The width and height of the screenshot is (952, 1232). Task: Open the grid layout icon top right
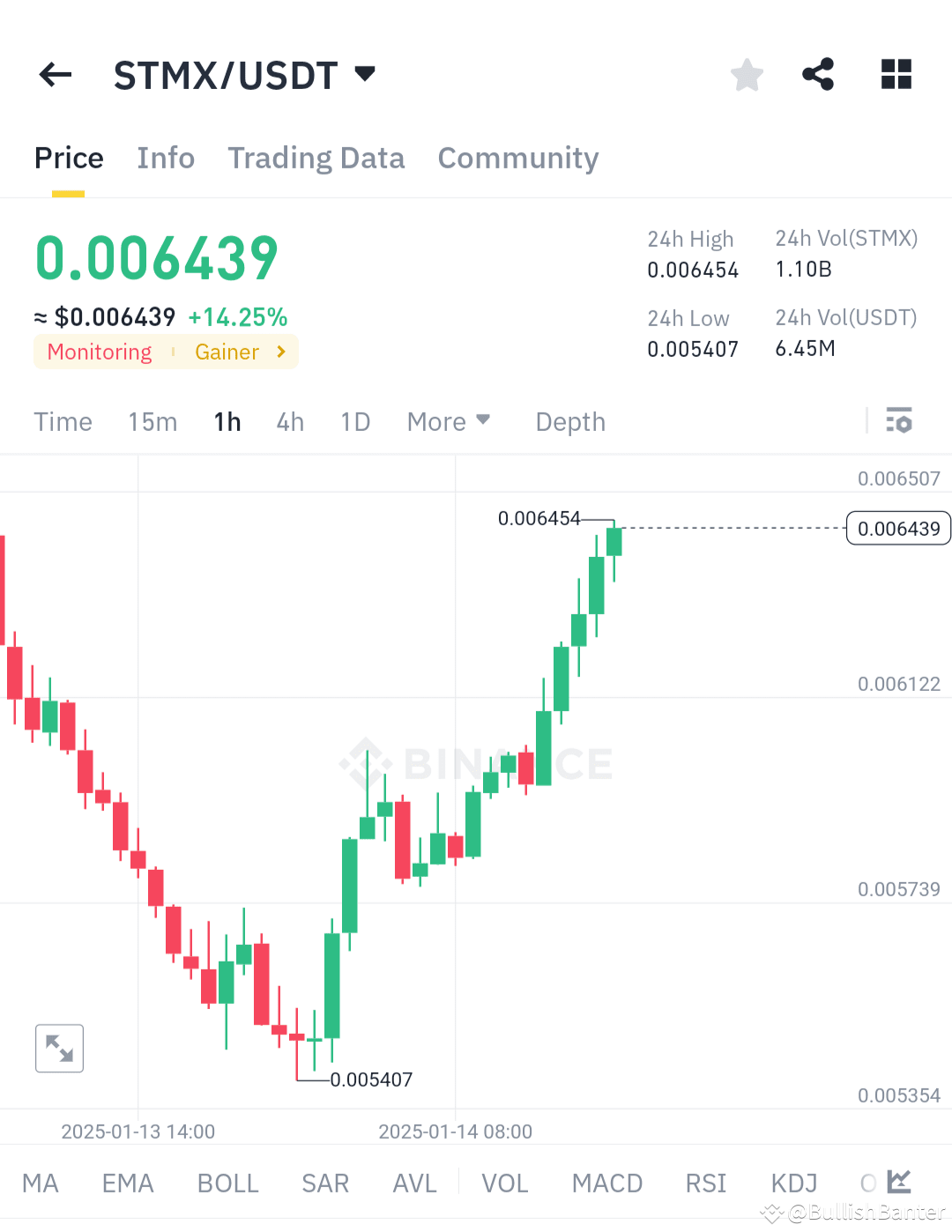point(896,75)
